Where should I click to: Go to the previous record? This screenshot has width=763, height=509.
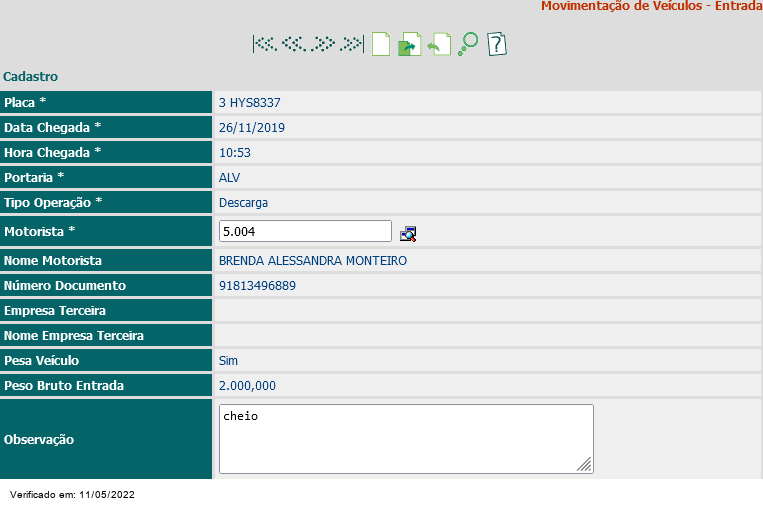pyautogui.click(x=294, y=44)
